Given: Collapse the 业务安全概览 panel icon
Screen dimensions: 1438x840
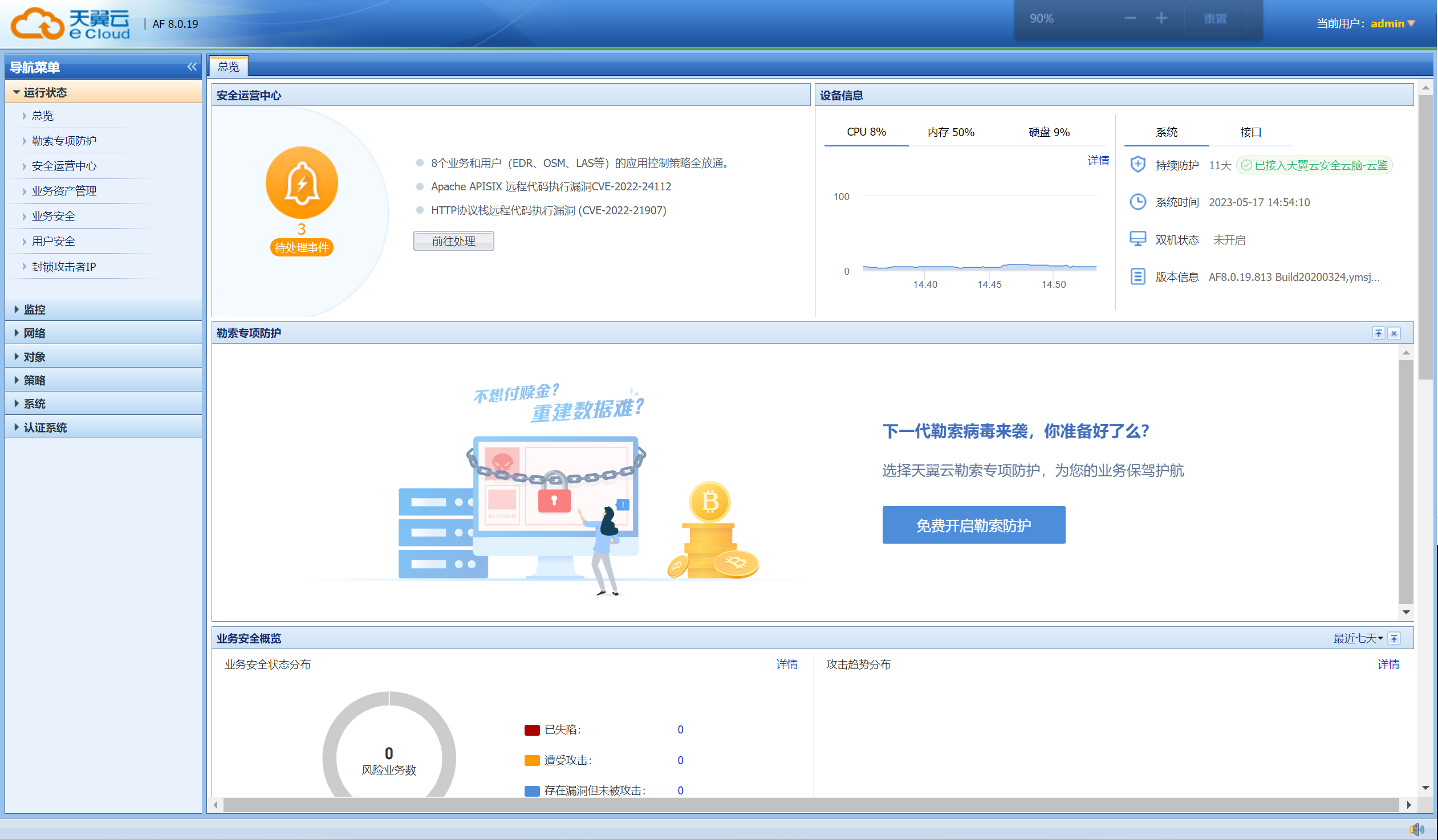Looking at the screenshot, I should tap(1394, 638).
